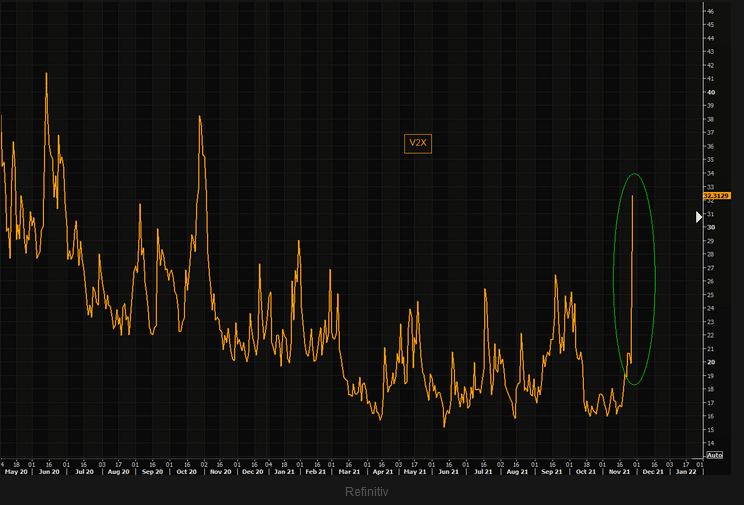
Task: Click the Refinitiv source caption
Action: (366, 492)
